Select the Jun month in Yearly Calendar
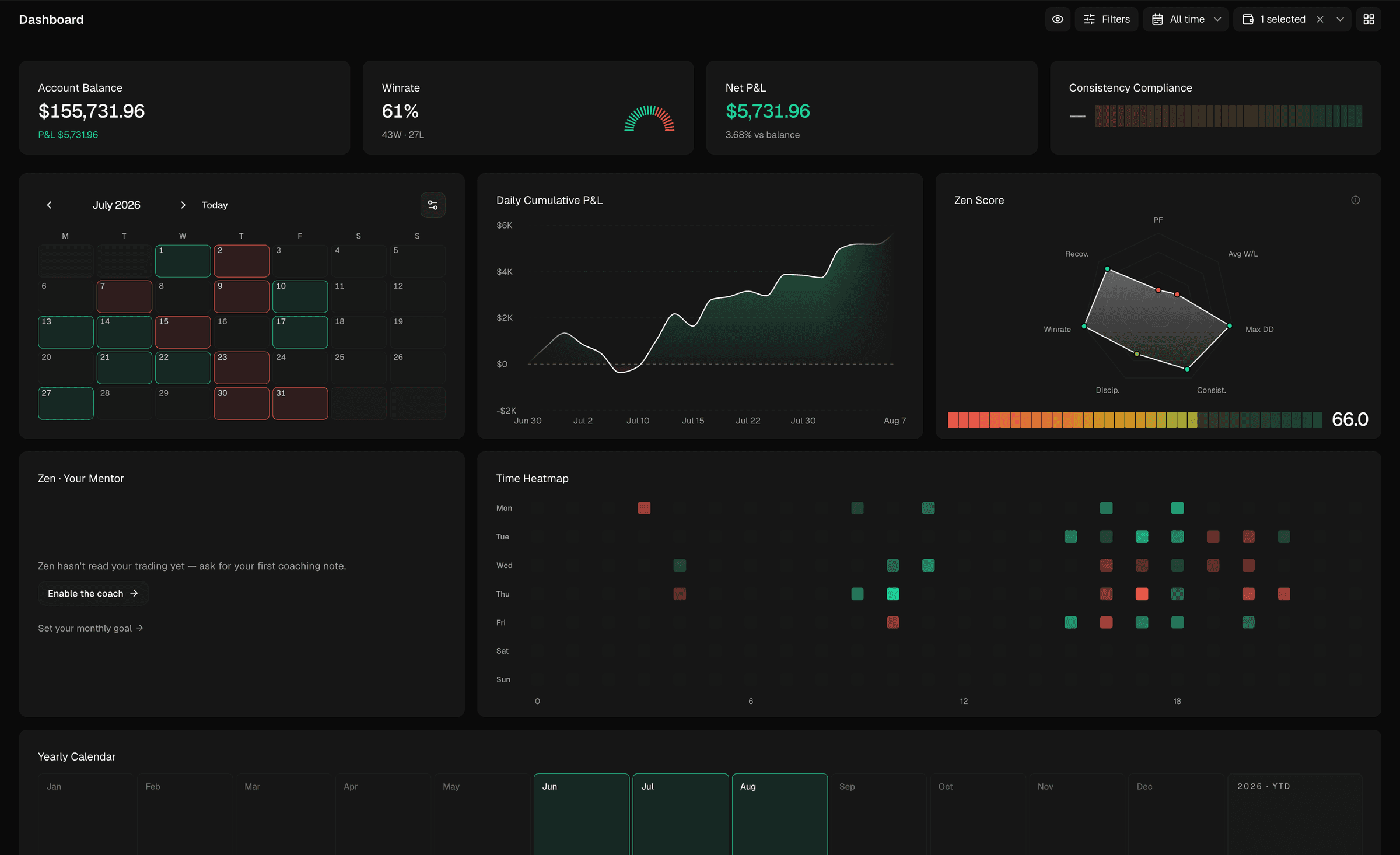This screenshot has width=1400, height=855. coord(582,814)
